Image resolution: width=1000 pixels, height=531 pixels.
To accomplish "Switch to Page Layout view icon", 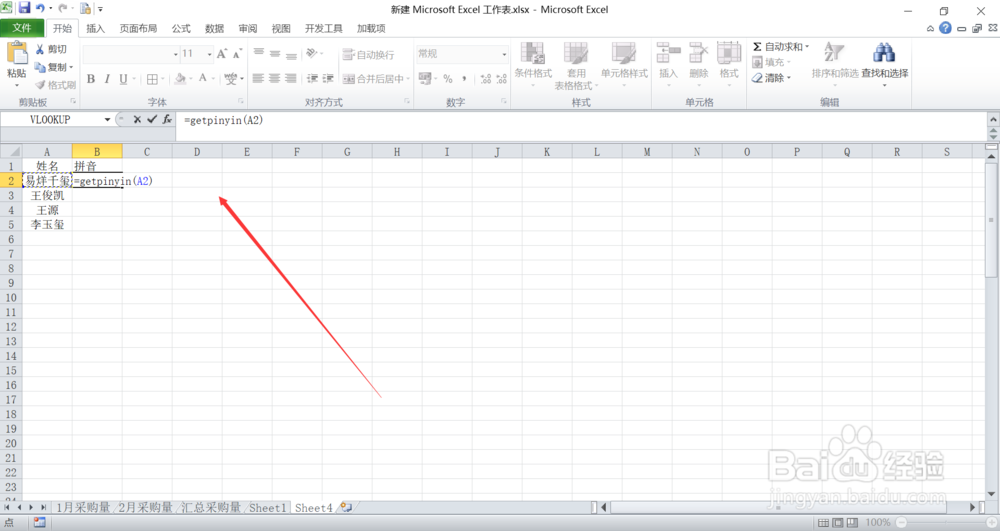I will click(x=838, y=523).
